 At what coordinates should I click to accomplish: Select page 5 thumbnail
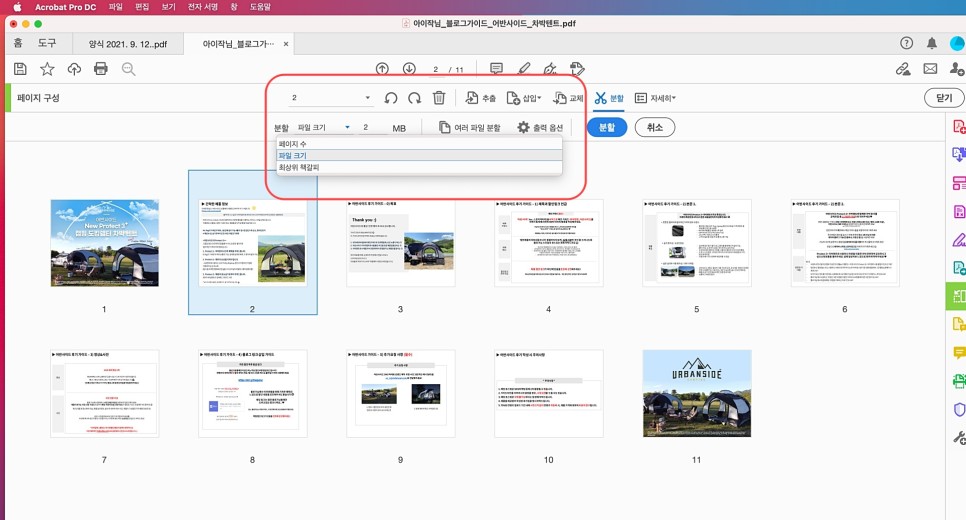697,243
